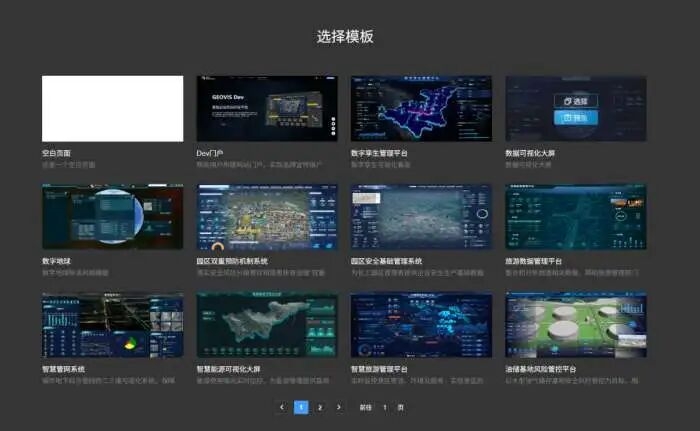The width and height of the screenshot is (700, 431).
Task: Open the 旅游数据管理平台 thumbnail
Action: coord(576,217)
